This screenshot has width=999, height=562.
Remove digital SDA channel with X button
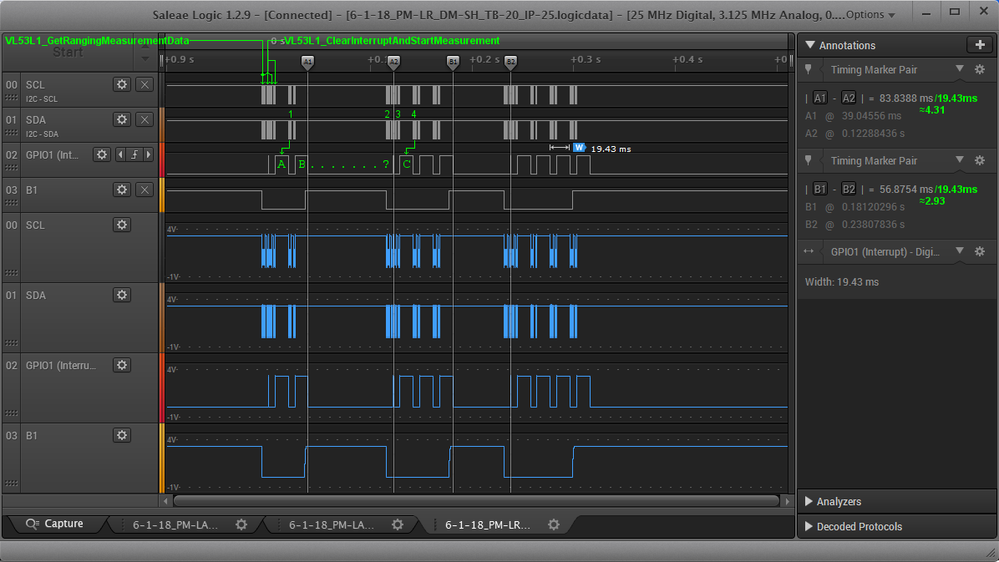pos(145,120)
